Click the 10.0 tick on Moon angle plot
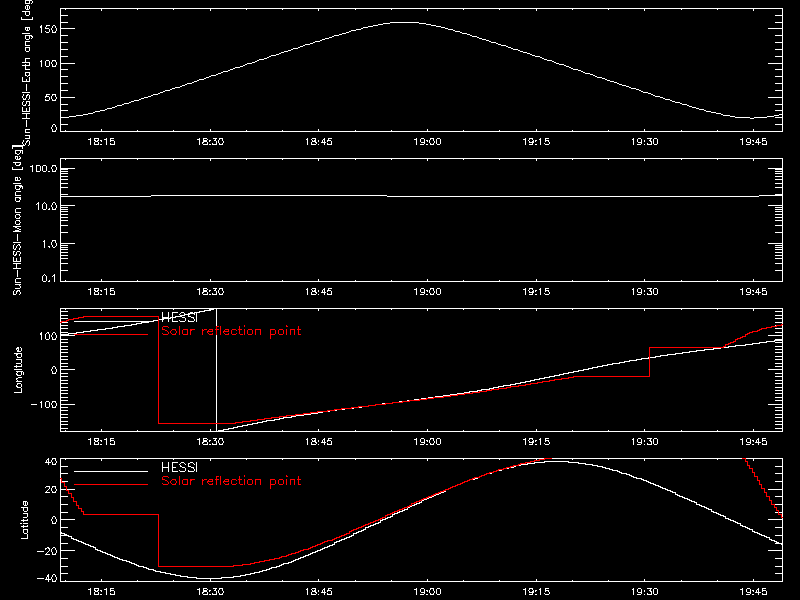The width and height of the screenshot is (800, 600). pyautogui.click(x=46, y=206)
